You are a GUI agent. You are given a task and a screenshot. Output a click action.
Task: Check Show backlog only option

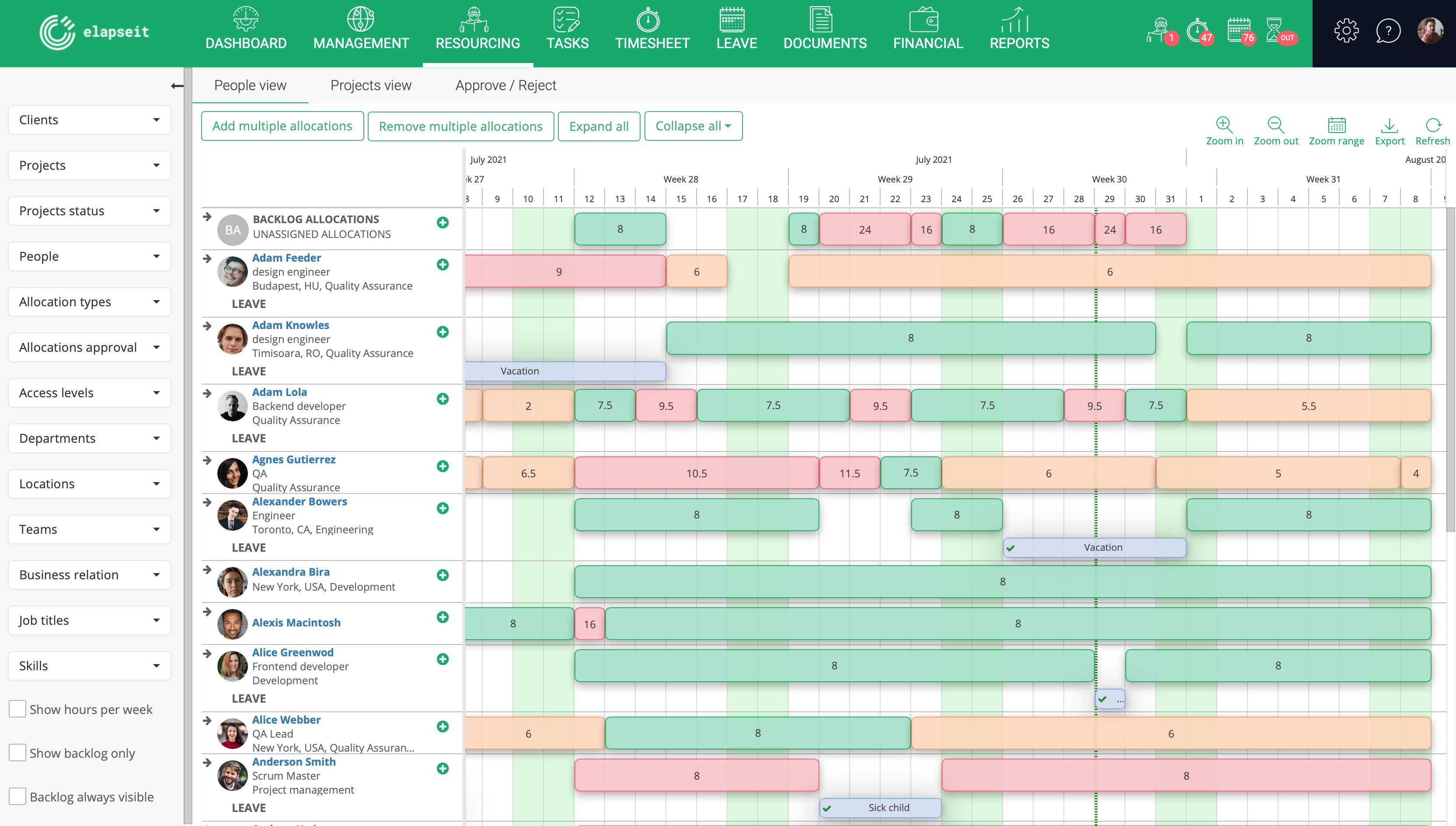[17, 752]
